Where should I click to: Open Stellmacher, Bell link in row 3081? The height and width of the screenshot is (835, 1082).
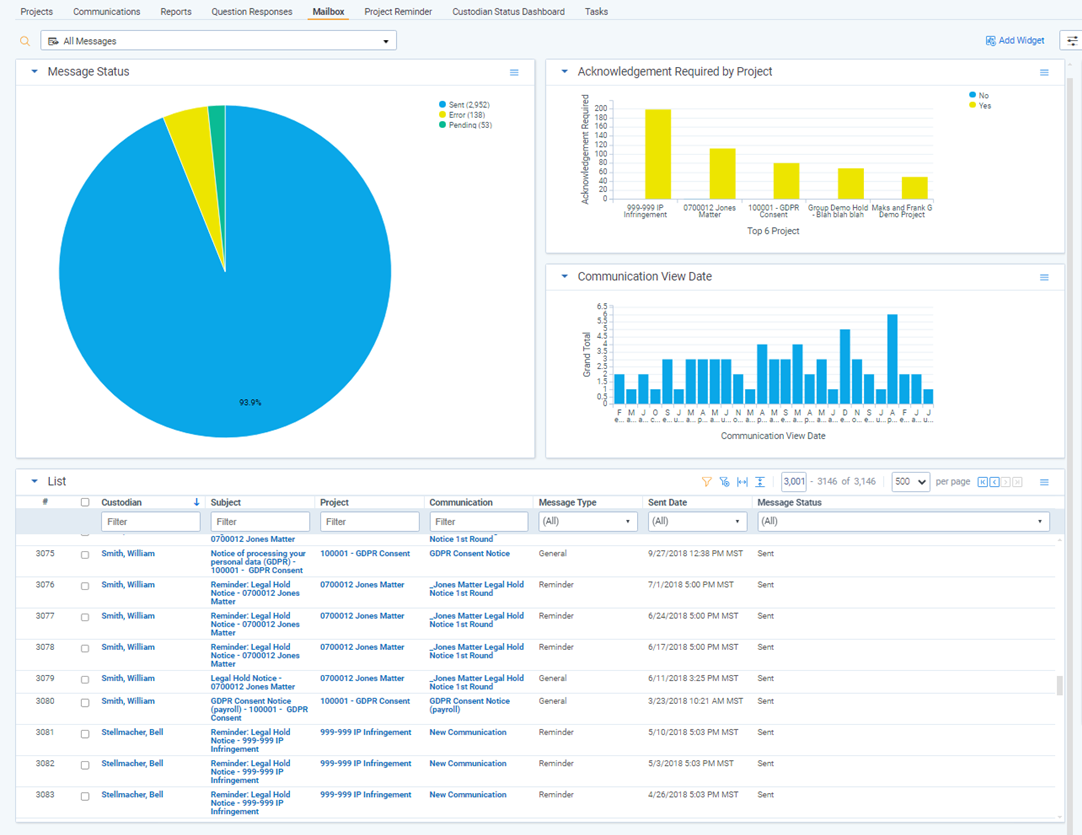tap(132, 732)
